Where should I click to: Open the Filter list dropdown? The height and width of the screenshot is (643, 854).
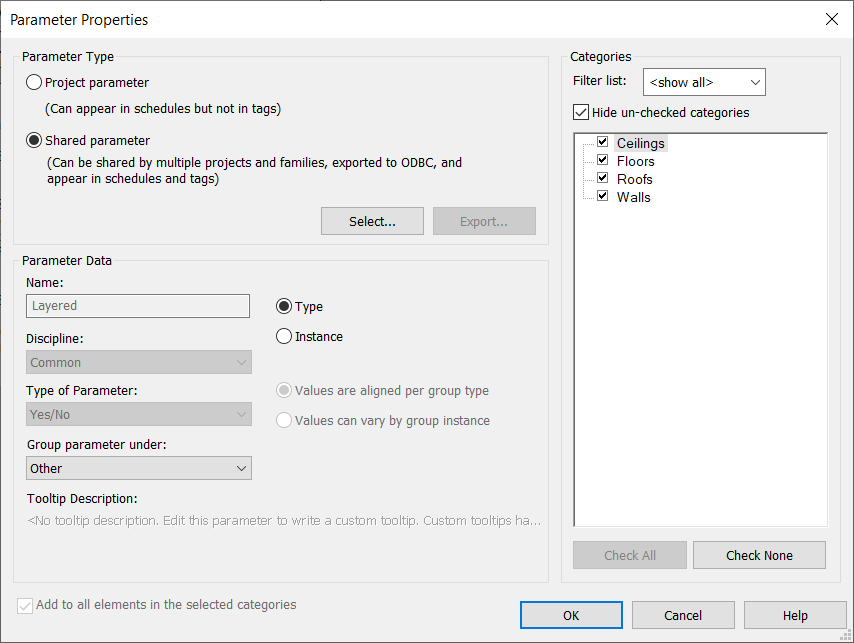point(704,82)
